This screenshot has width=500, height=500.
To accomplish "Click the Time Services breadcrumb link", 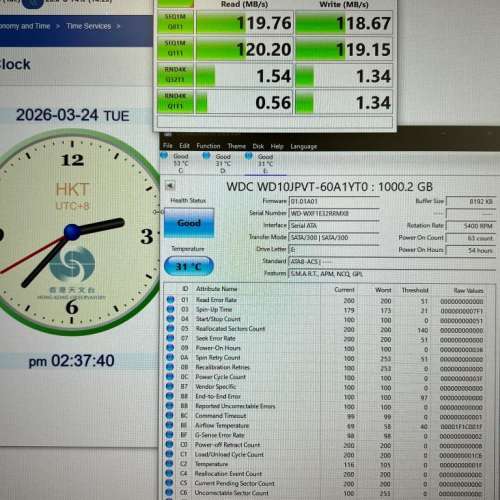I will click(88, 26).
